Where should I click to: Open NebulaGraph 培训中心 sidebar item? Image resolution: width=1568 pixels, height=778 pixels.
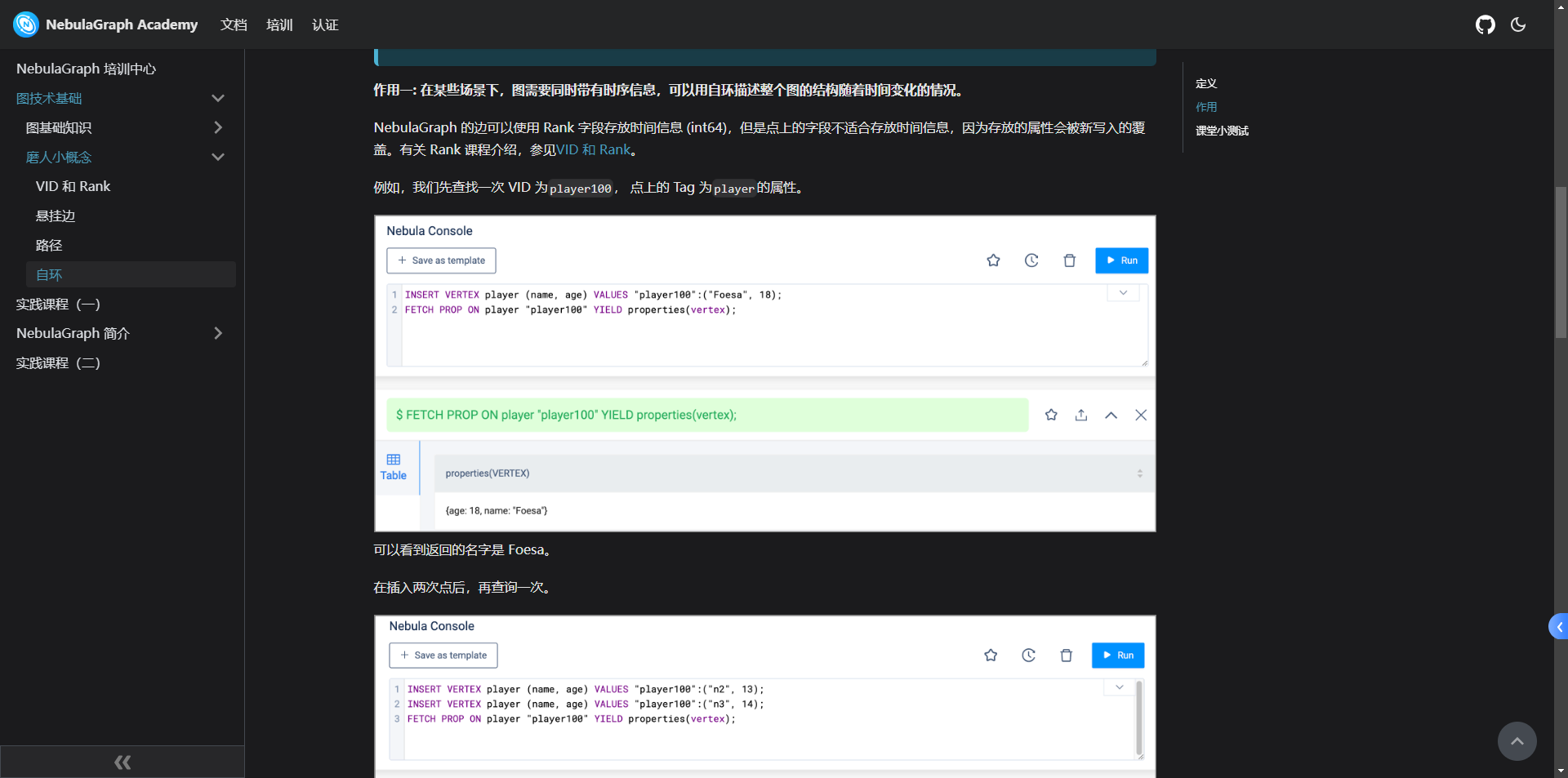pos(86,69)
